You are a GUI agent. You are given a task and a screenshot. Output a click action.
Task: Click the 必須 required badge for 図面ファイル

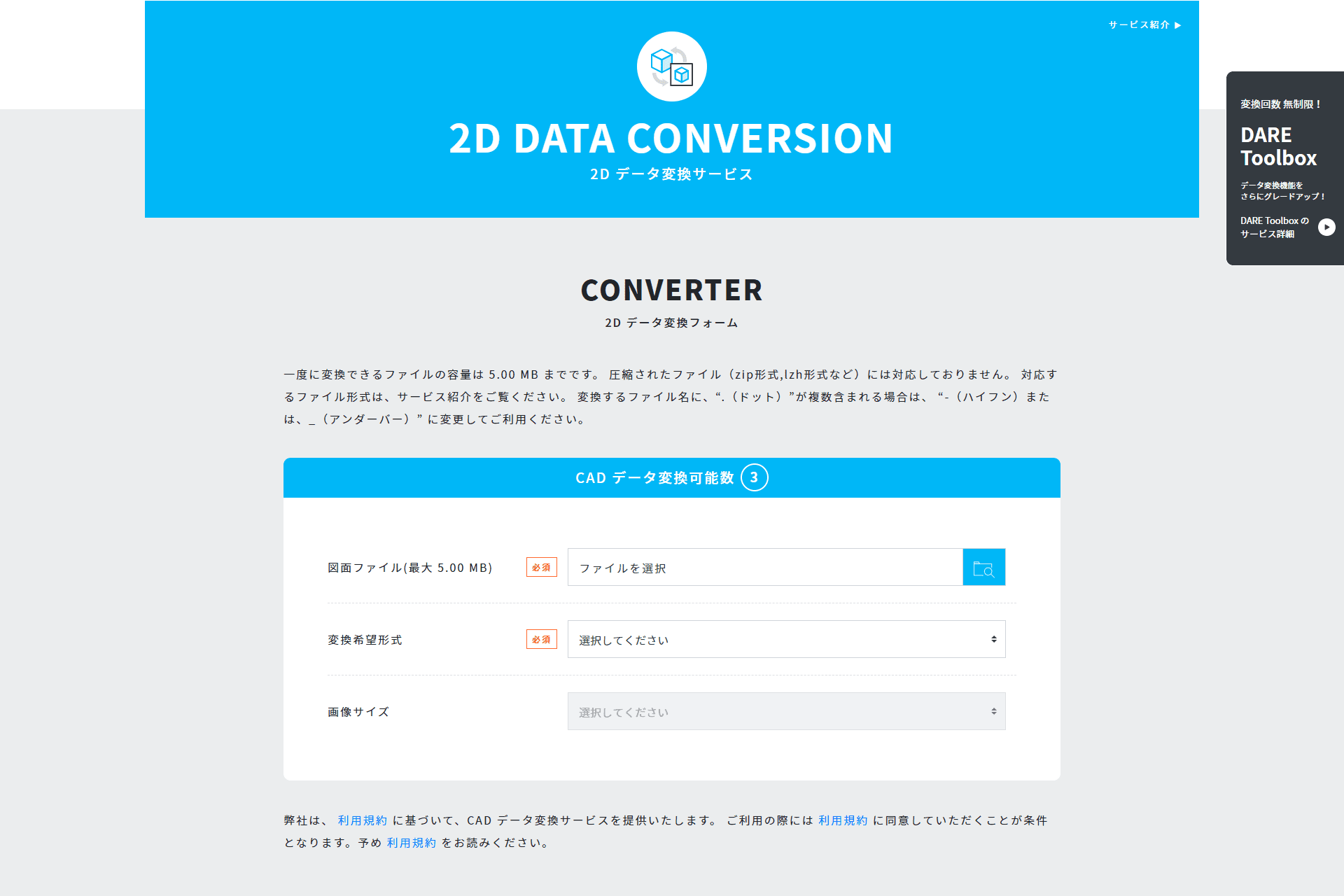(x=542, y=567)
